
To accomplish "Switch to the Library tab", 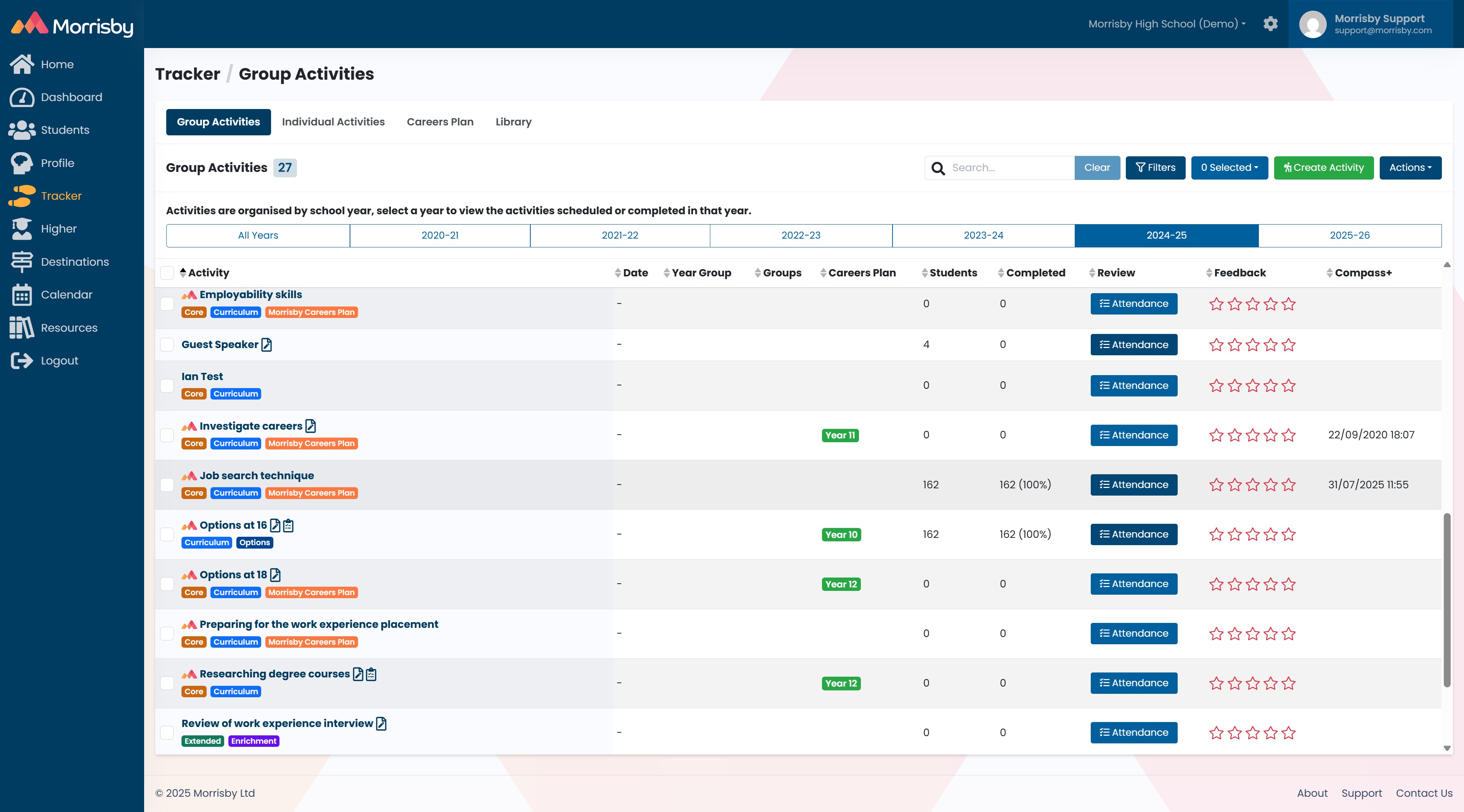I will 513,122.
